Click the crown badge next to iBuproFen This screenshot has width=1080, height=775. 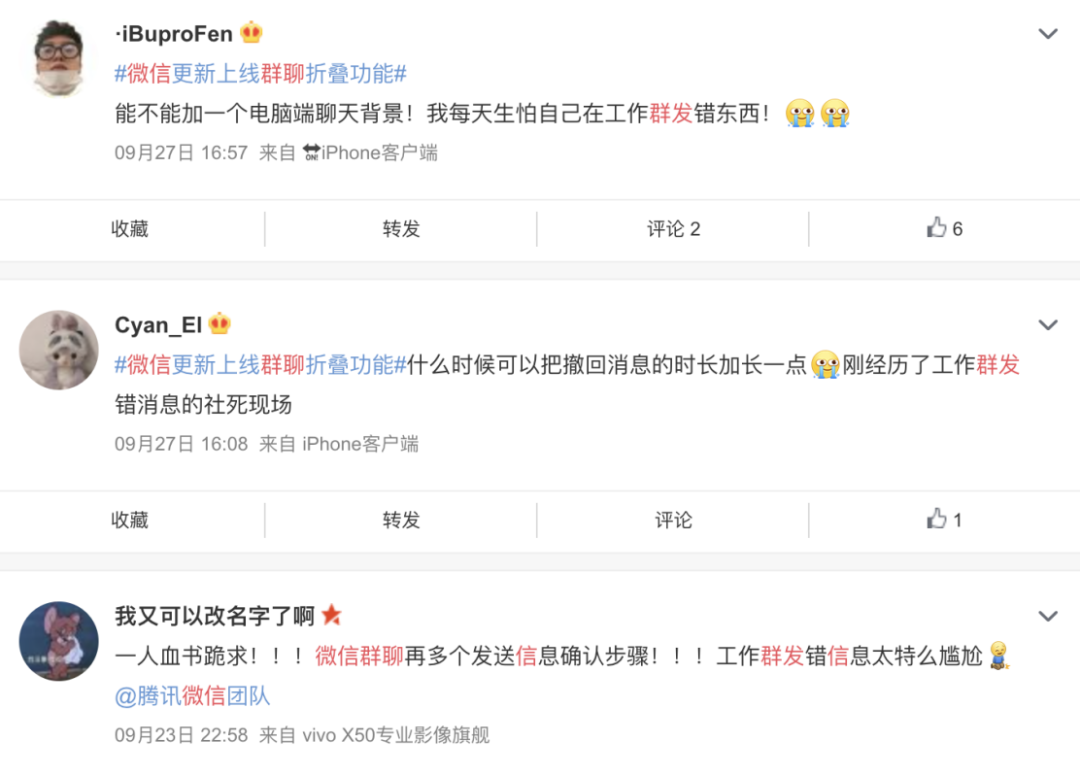coord(251,32)
